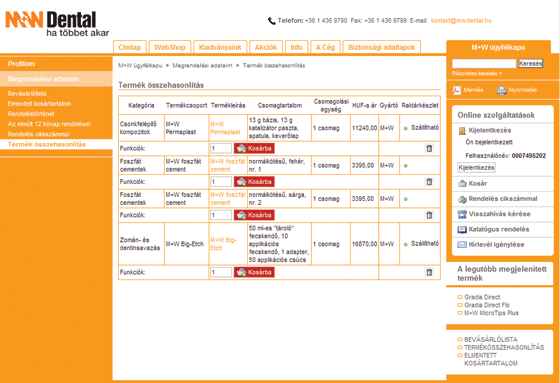Click the ELMENTETT KOSÁRTARTALOM link
The image size is (560, 383).
pos(491,359)
